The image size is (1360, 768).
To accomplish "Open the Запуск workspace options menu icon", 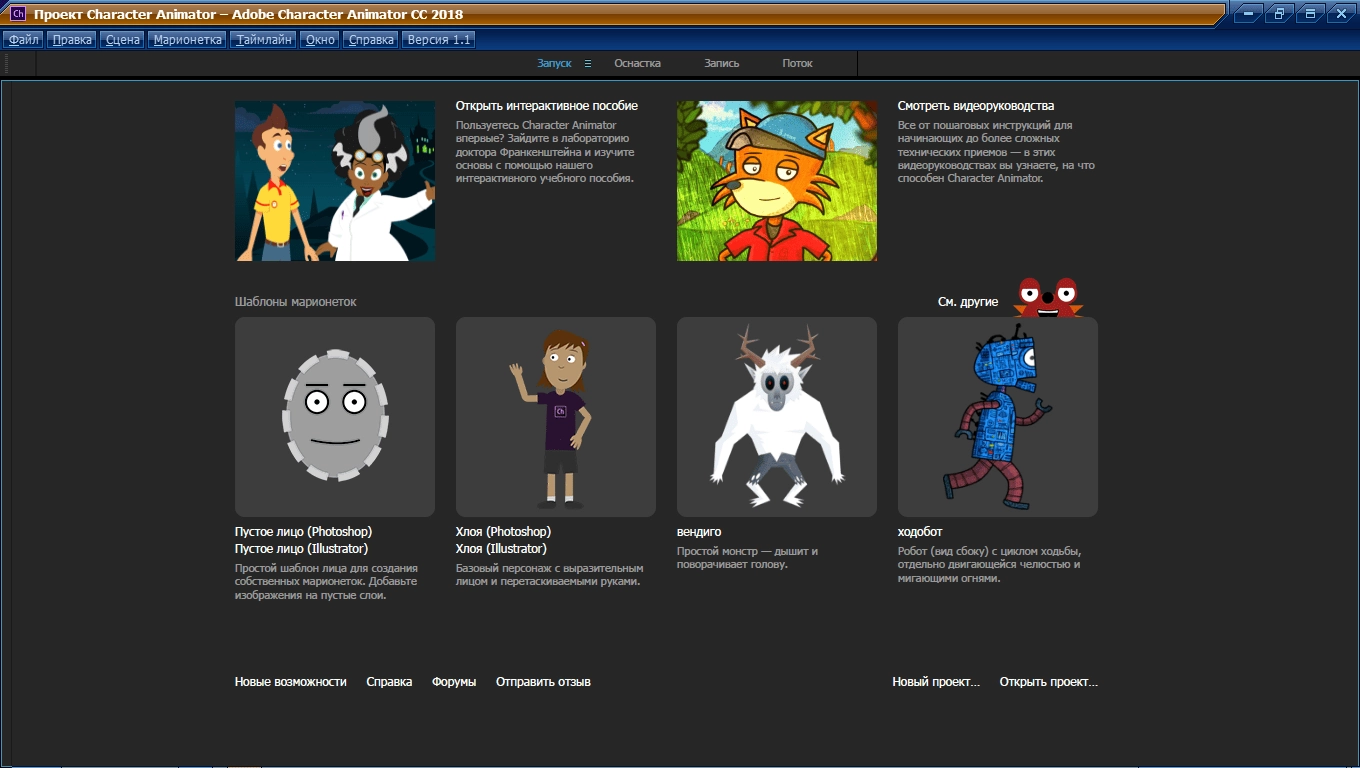I will 588,63.
